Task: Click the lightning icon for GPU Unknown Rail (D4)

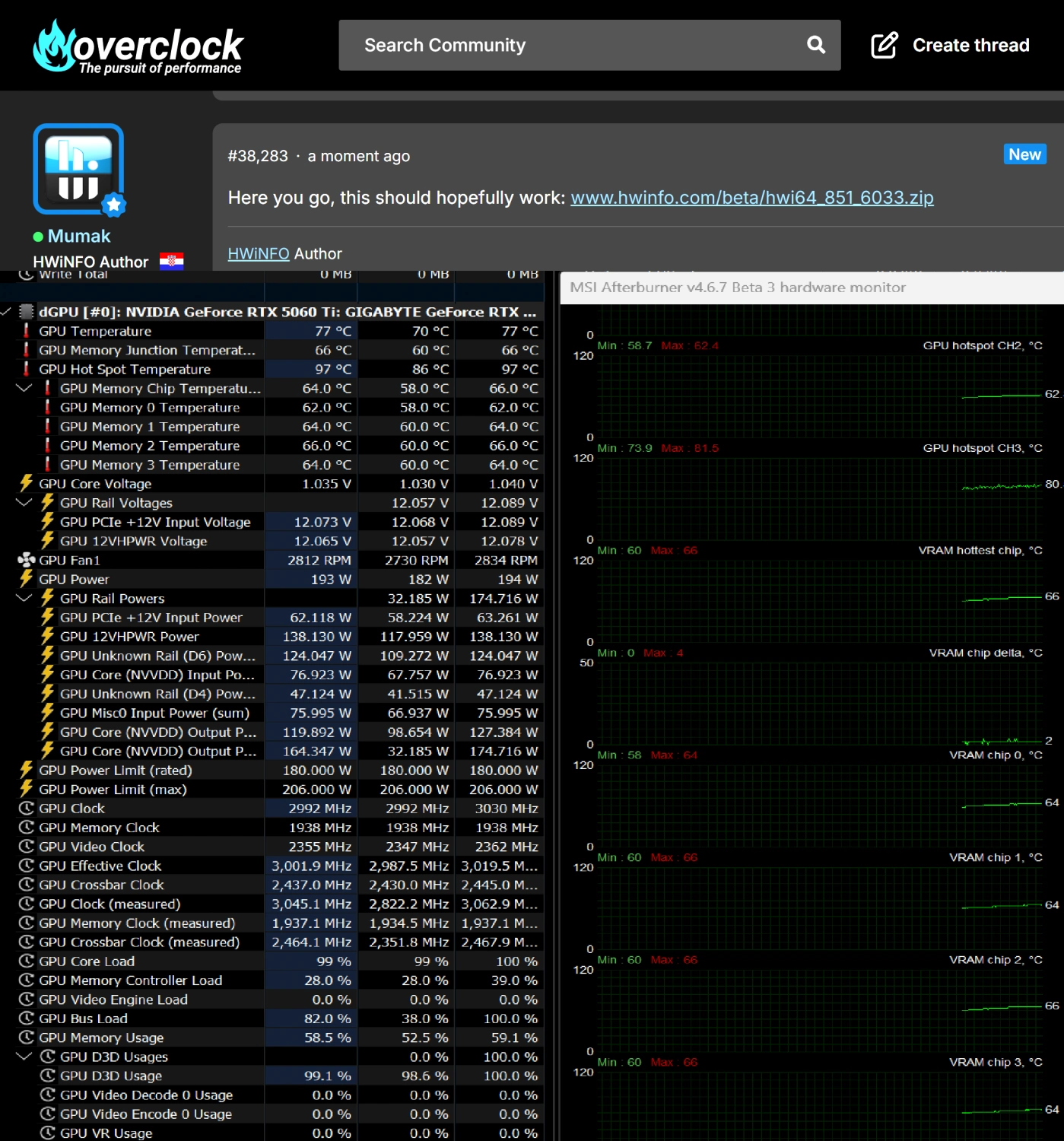Action: pos(48,694)
